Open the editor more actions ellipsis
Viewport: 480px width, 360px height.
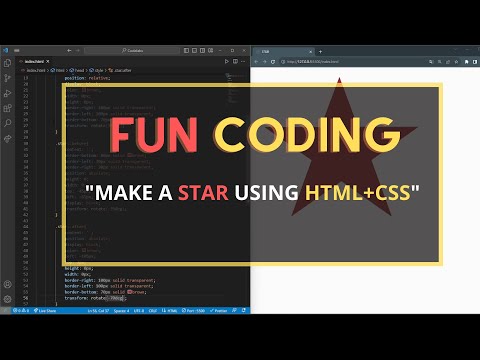click(x=244, y=62)
